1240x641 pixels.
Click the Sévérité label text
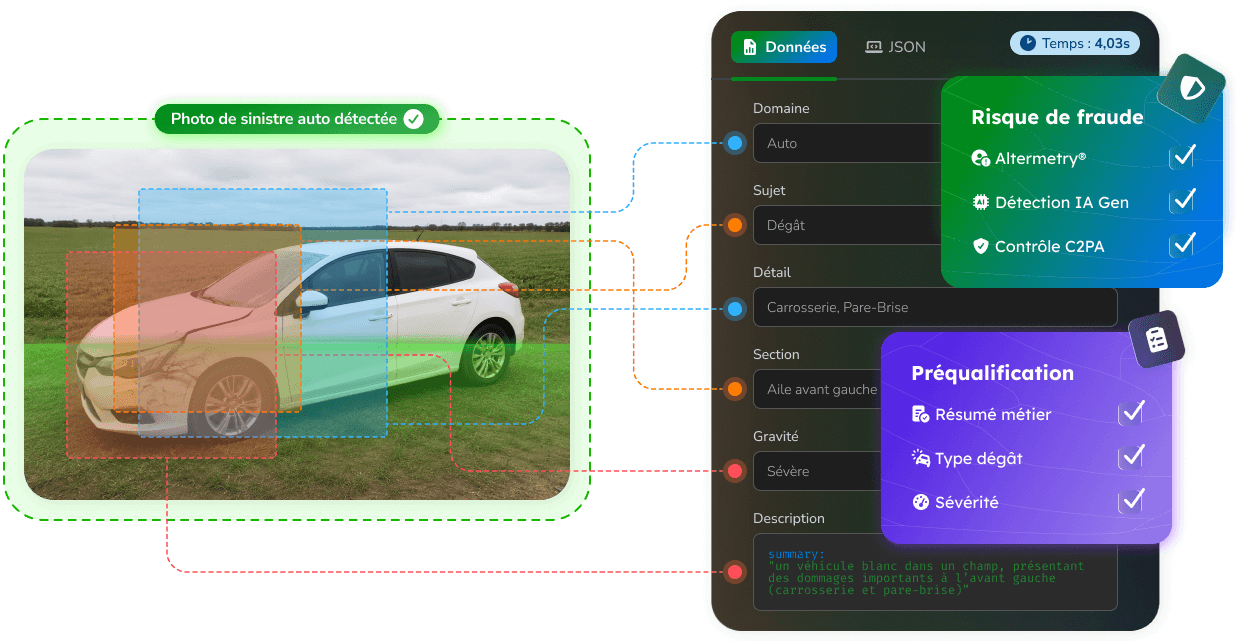[966, 502]
